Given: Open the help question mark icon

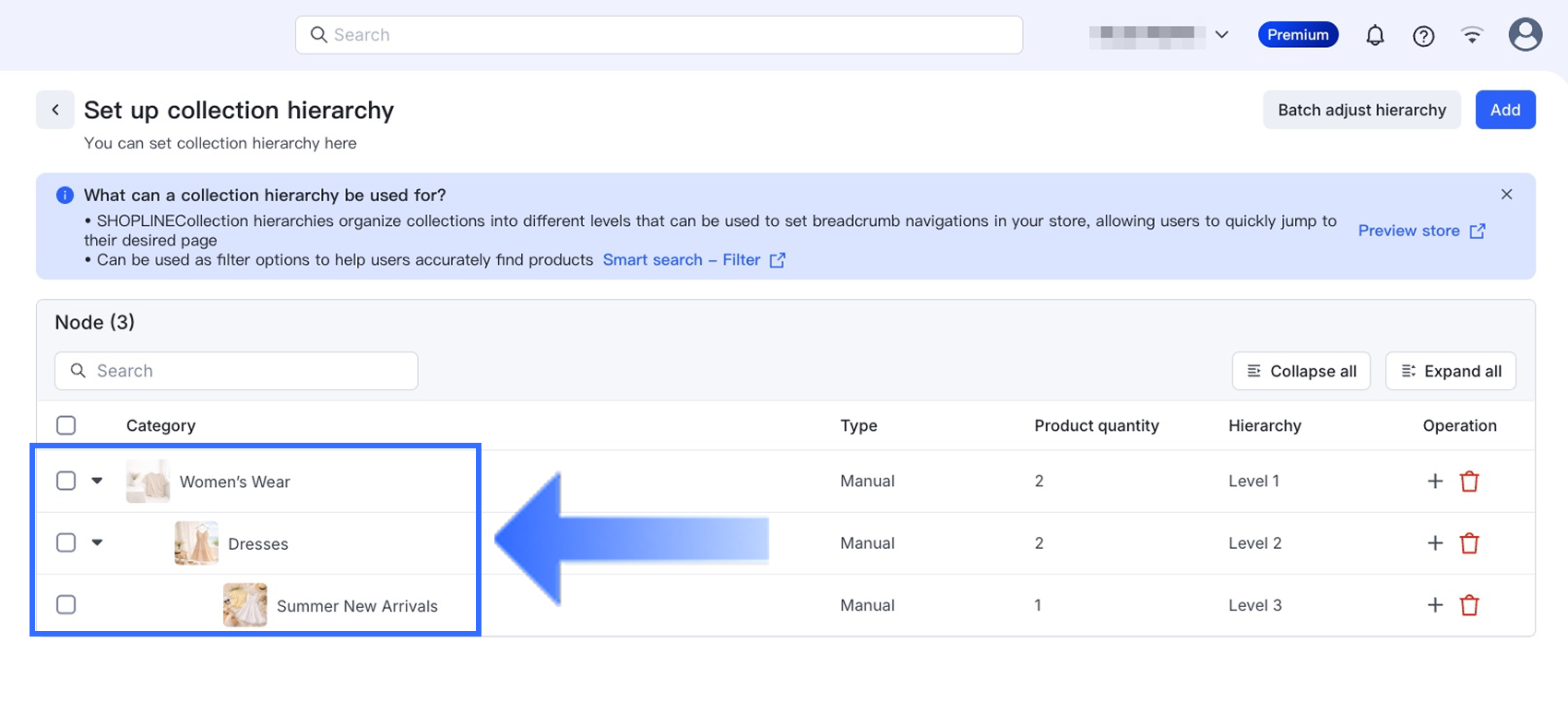Looking at the screenshot, I should tap(1423, 35).
